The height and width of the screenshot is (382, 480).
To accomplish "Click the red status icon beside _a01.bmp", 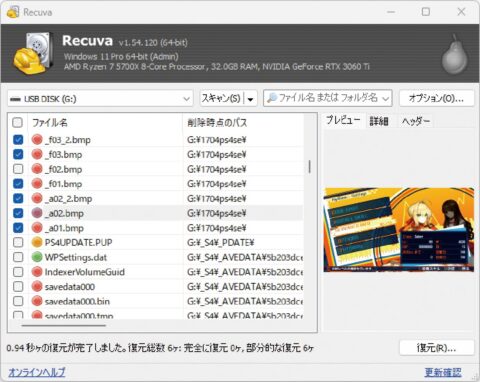I will click(x=37, y=228).
